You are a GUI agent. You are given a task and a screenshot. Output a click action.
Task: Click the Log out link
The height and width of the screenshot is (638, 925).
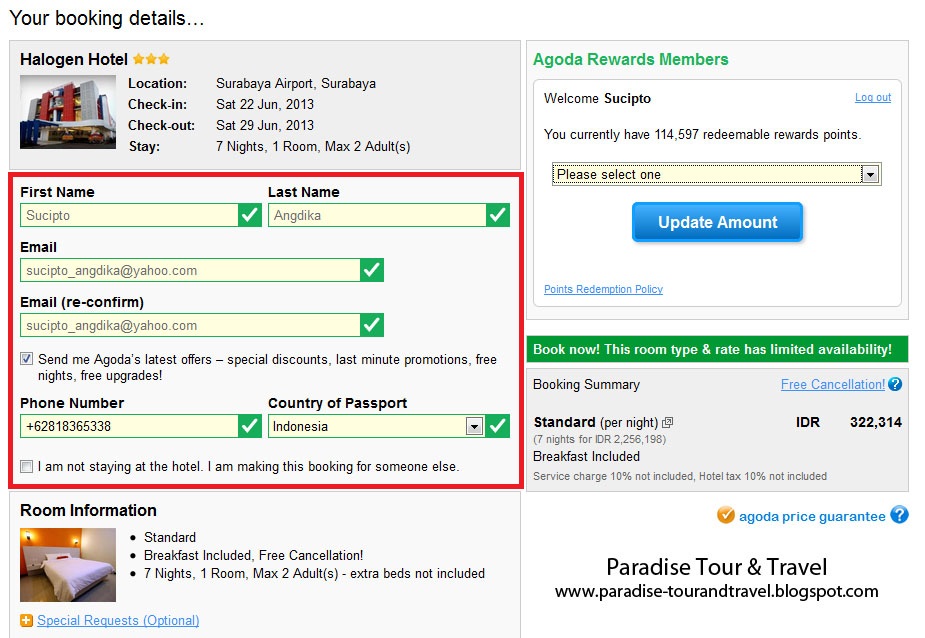(x=872, y=98)
